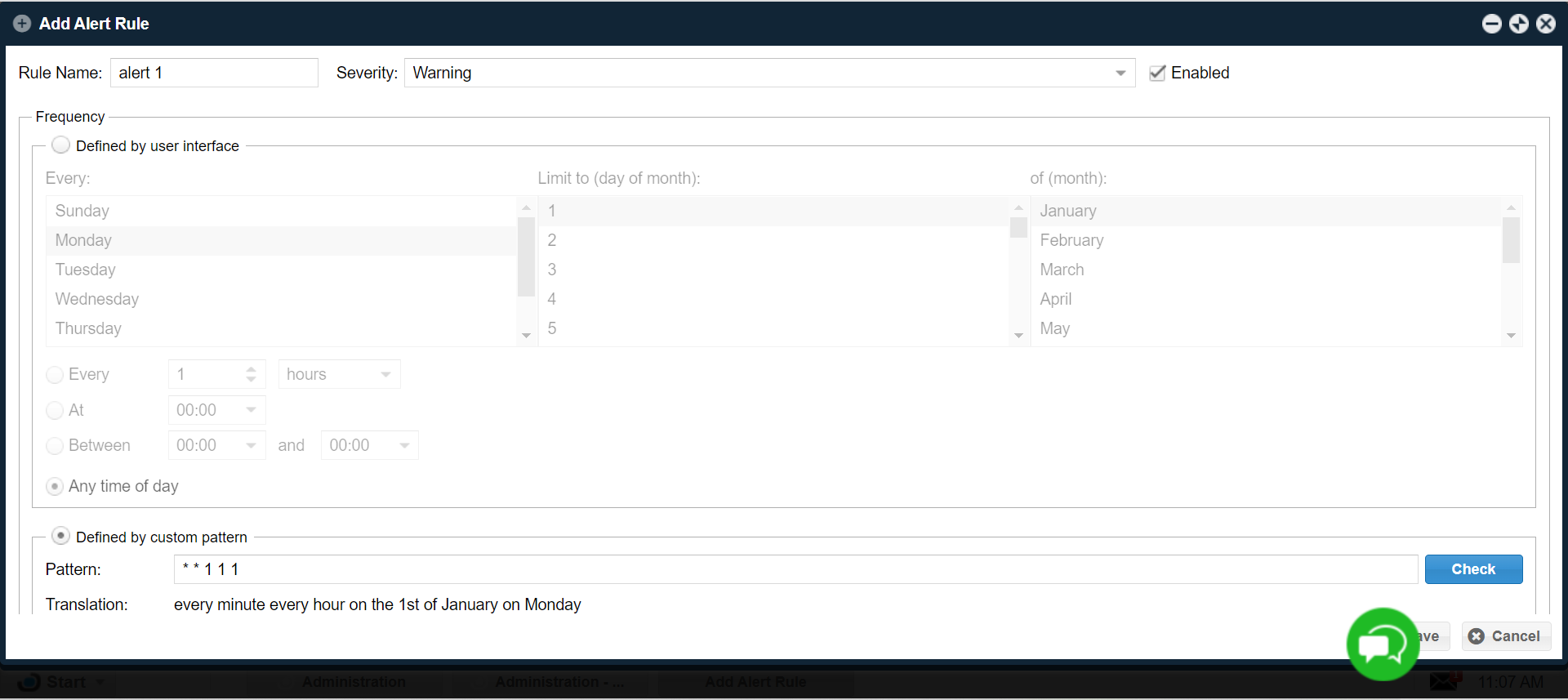Open the At time dropdown
Screen dimensions: 1568x700
coord(251,410)
